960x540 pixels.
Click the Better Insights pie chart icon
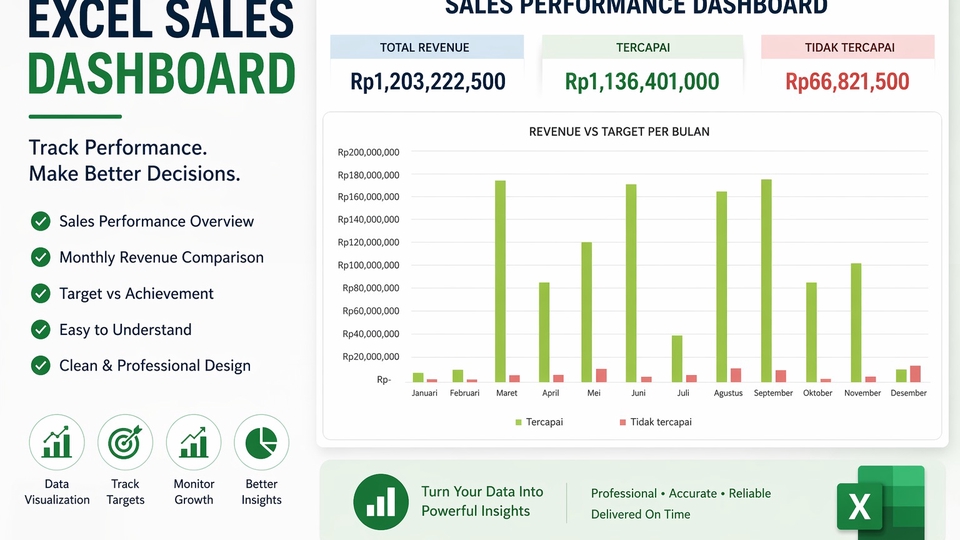tap(261, 442)
